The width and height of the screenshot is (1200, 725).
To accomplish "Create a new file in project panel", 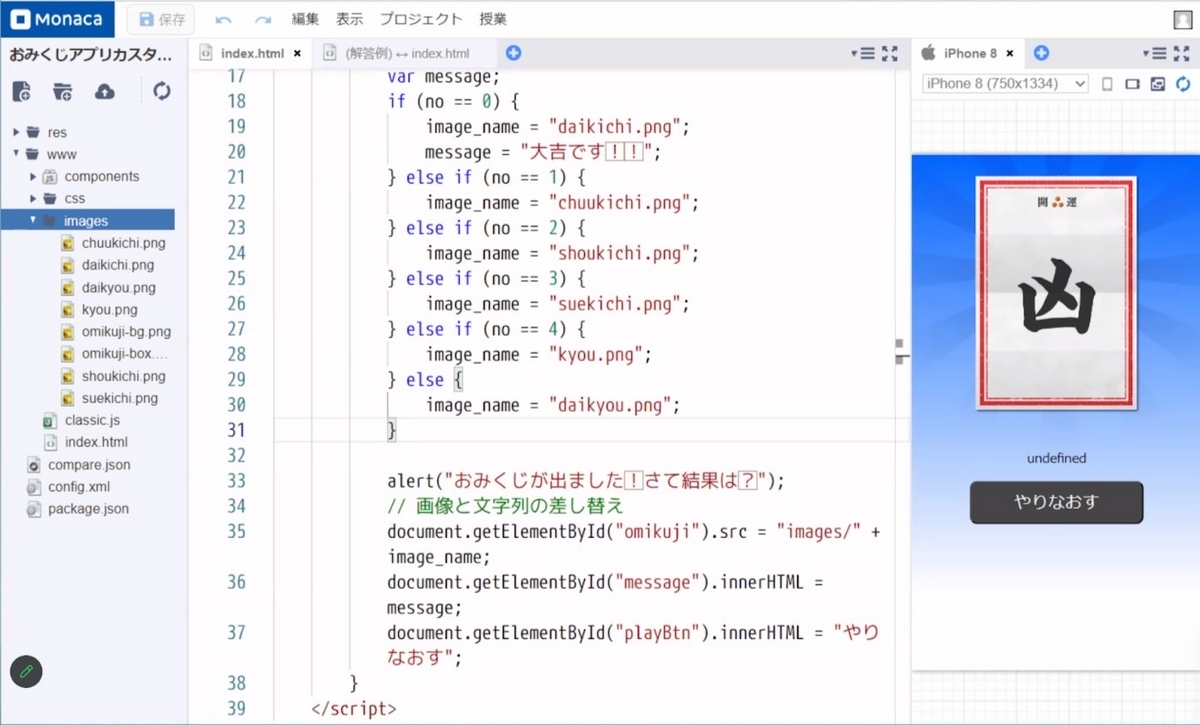I will coord(21,92).
